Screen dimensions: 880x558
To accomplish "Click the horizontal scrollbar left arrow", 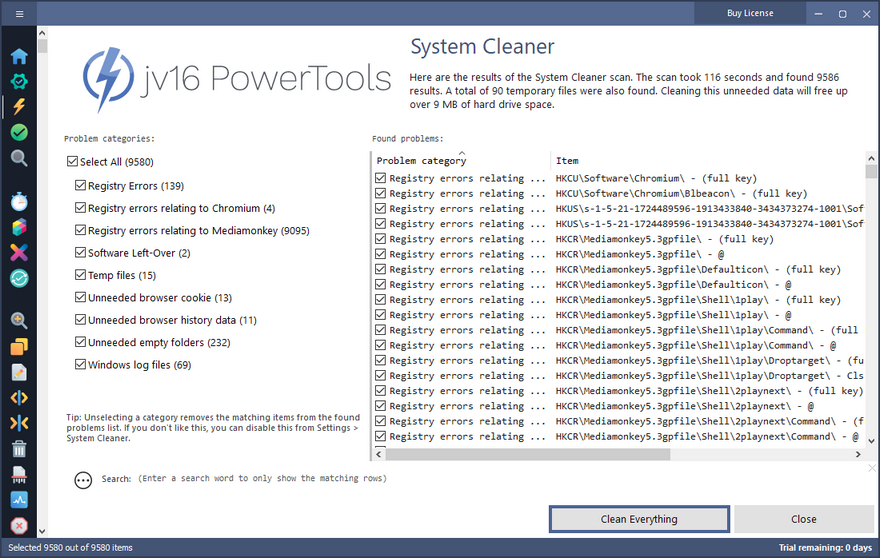I will tap(379, 454).
